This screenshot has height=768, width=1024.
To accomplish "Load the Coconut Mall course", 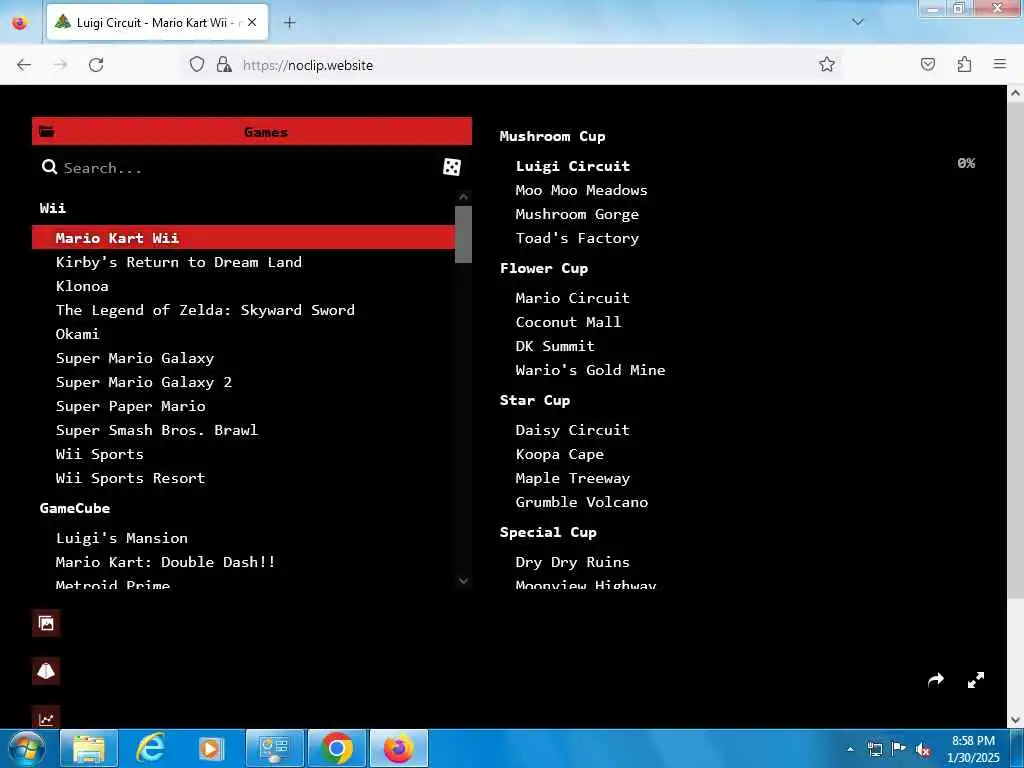I will [x=568, y=322].
